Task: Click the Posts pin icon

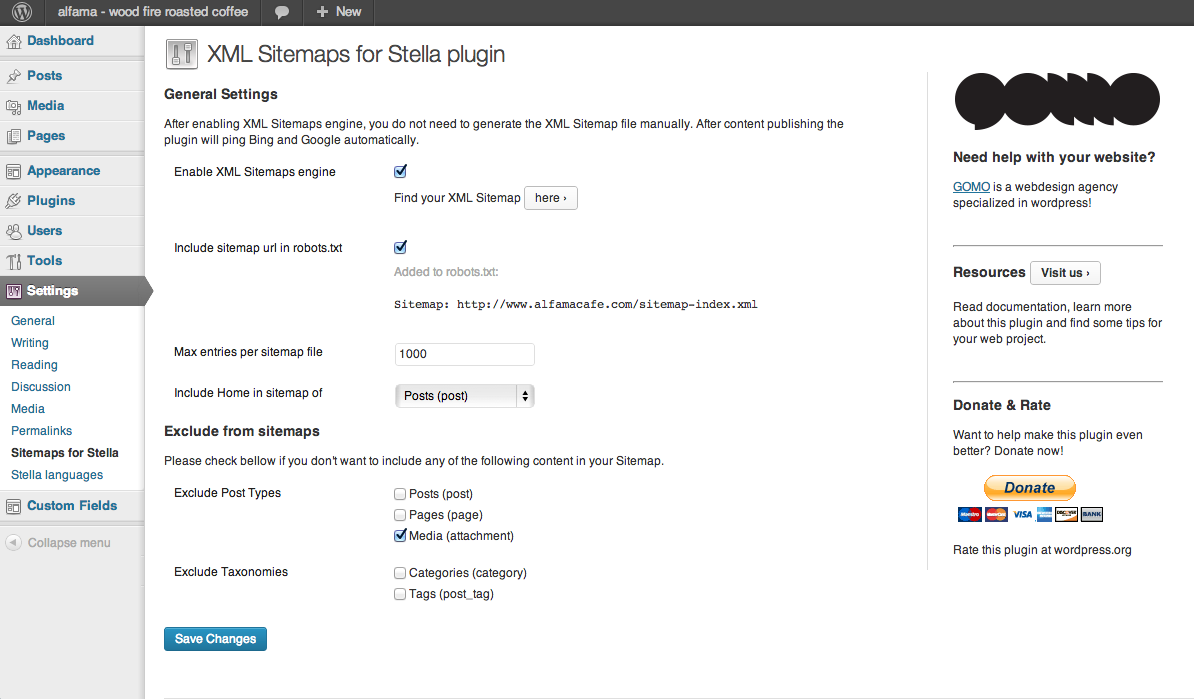Action: 14,76
